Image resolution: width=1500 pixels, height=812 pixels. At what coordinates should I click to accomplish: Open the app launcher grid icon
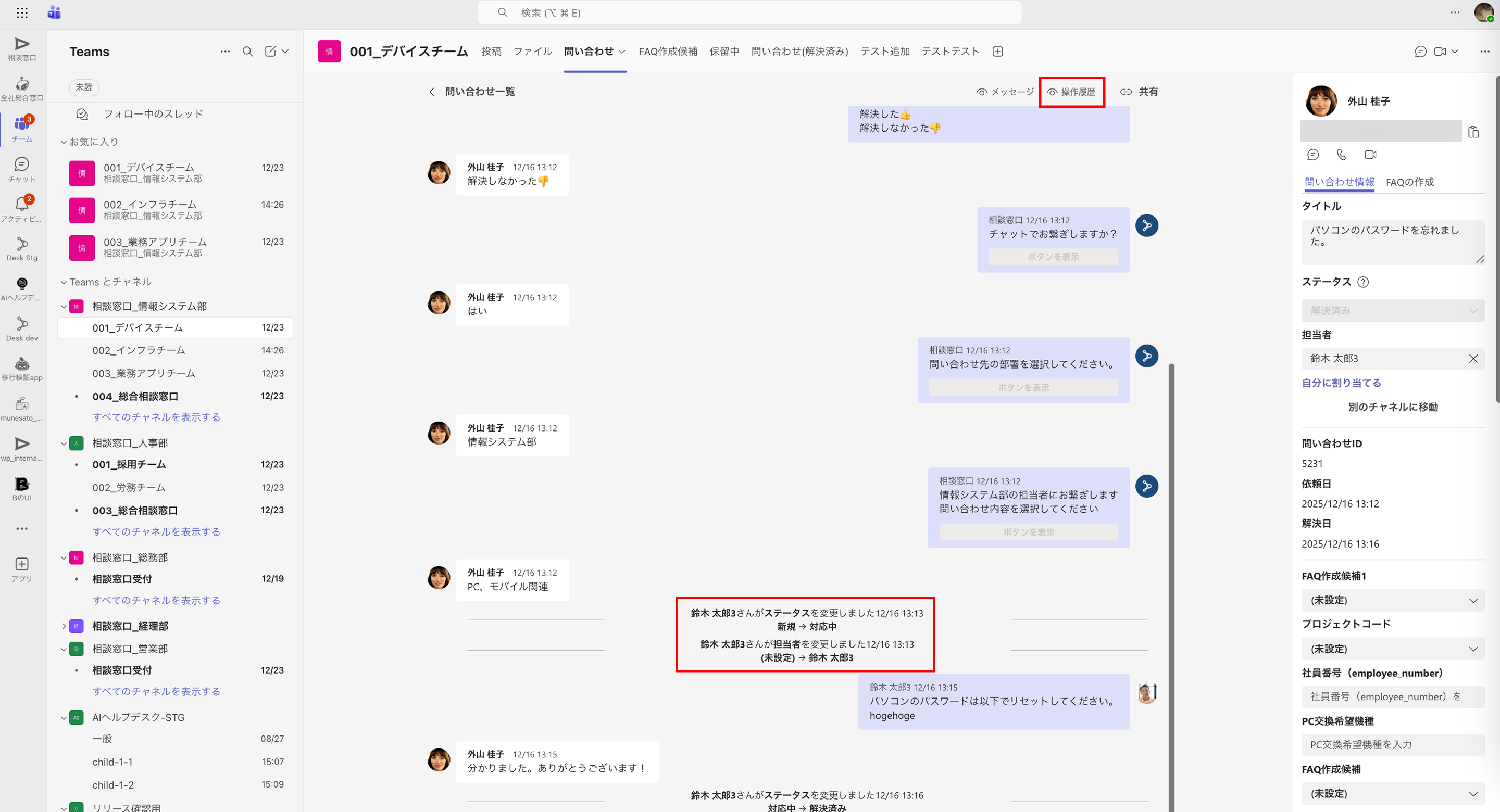click(x=22, y=13)
